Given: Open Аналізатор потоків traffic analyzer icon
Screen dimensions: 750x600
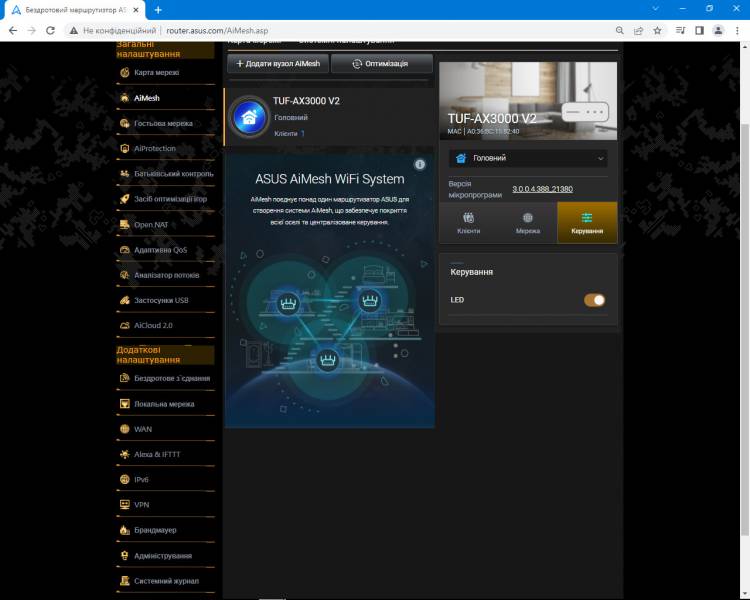Looking at the screenshot, I should point(124,275).
